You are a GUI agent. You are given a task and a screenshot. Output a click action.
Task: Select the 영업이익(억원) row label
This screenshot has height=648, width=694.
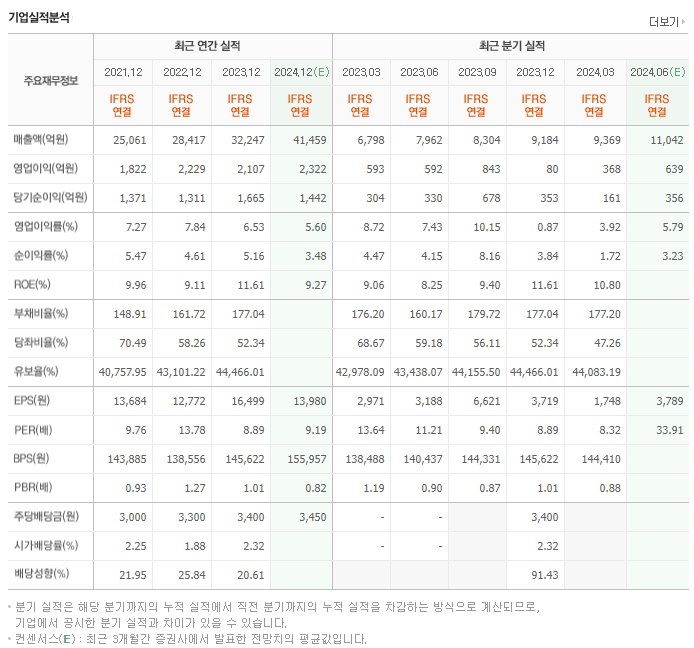46,168
